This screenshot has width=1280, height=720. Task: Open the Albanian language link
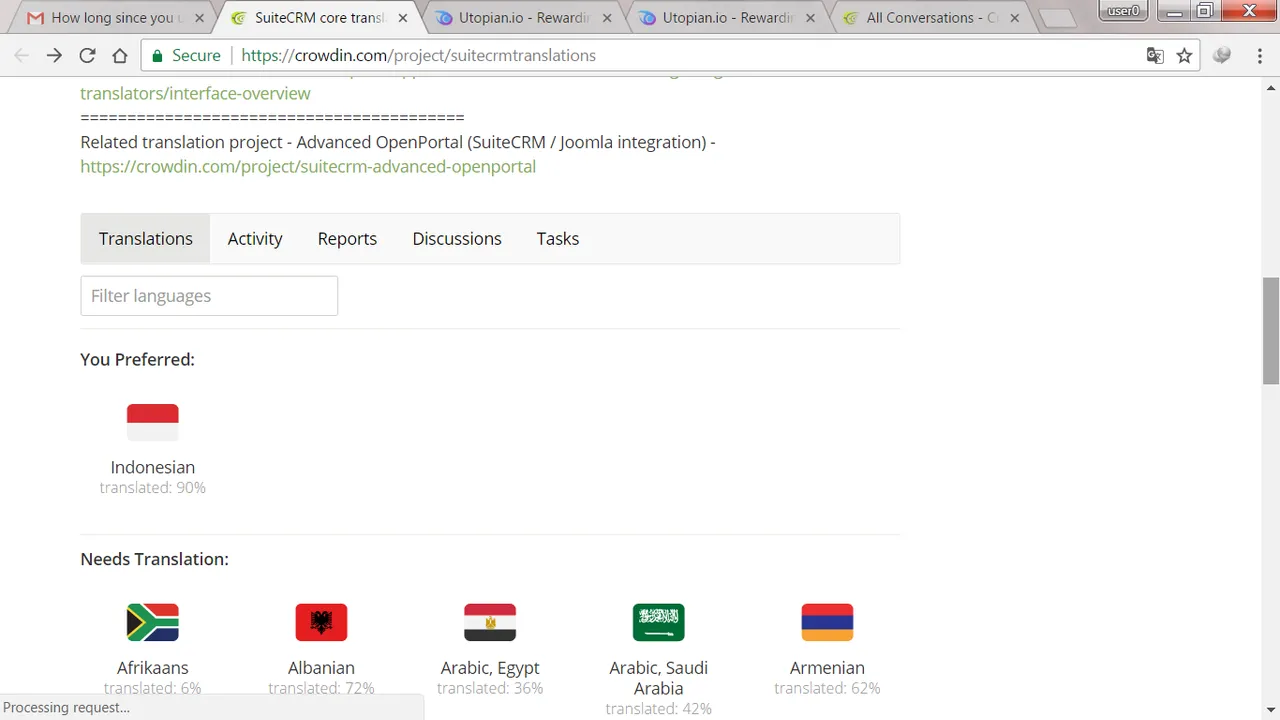321,668
